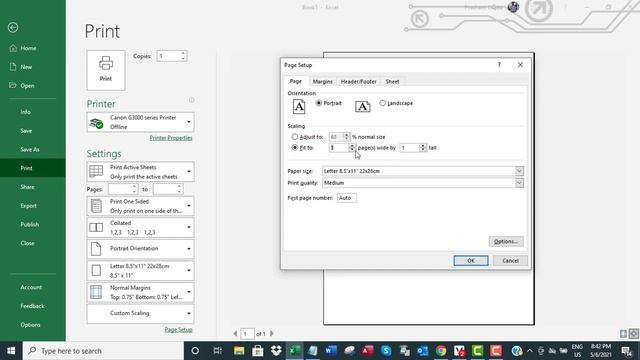Switch to Excel in the taskbar

pyautogui.click(x=295, y=351)
